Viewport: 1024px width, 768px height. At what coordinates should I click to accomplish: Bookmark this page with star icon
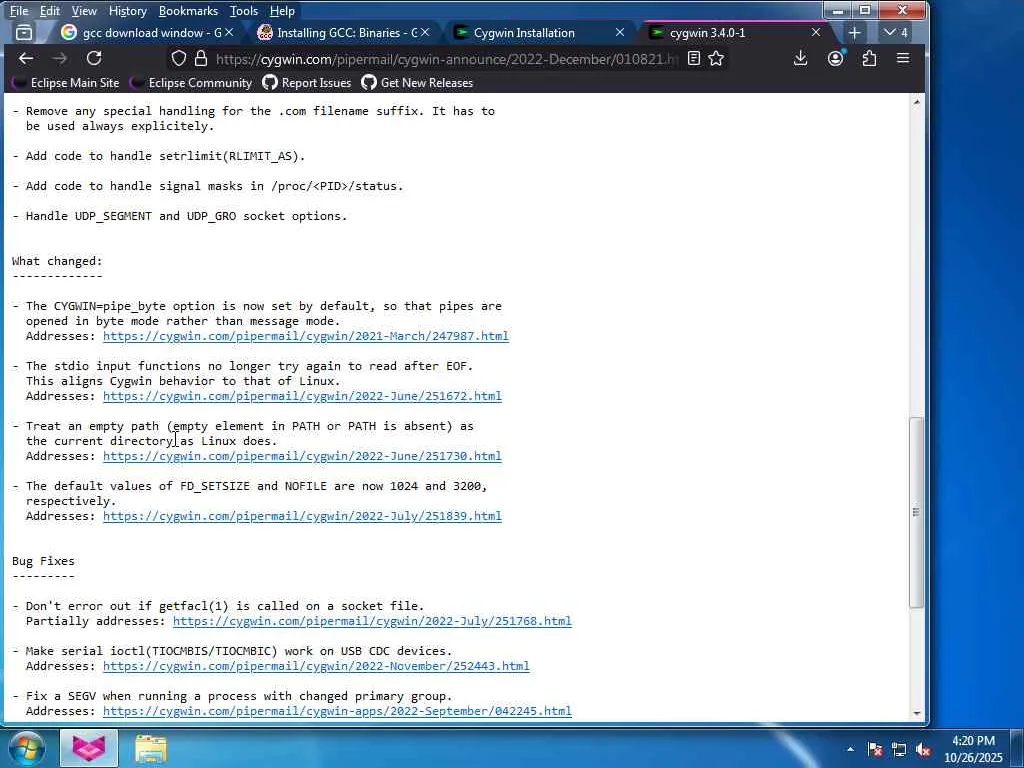coord(716,59)
